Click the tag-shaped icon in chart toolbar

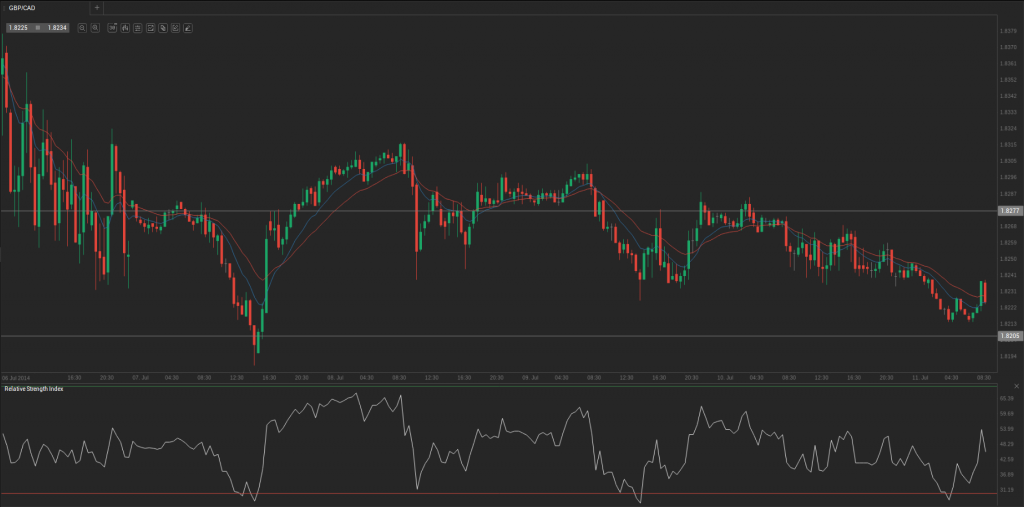click(162, 28)
